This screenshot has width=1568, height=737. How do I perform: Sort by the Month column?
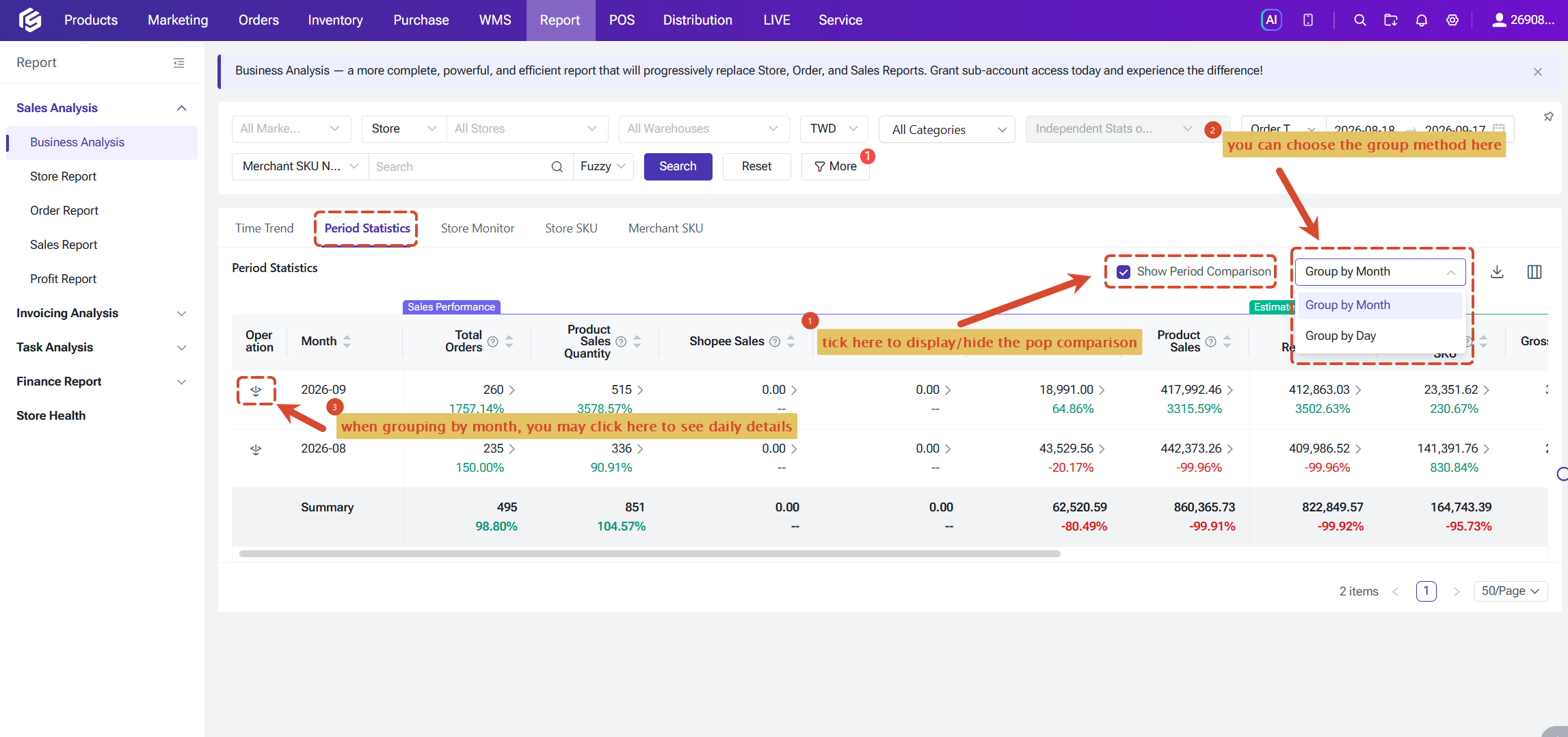coord(347,341)
